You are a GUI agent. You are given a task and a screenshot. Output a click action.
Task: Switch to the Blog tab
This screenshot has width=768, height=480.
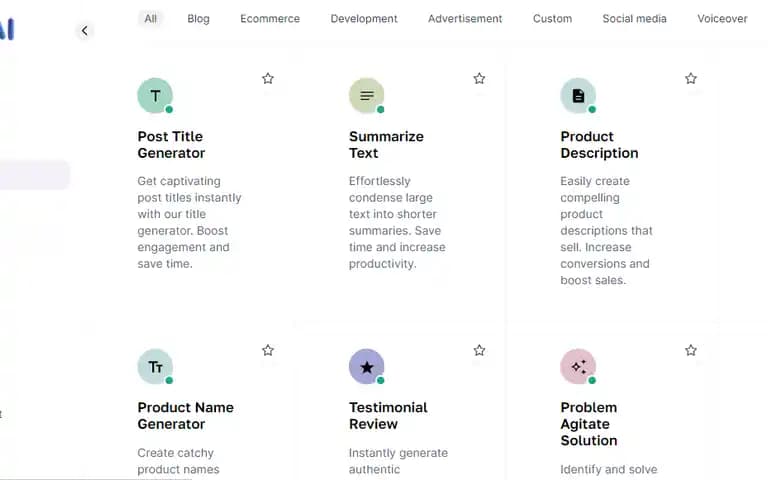pyautogui.click(x=198, y=19)
